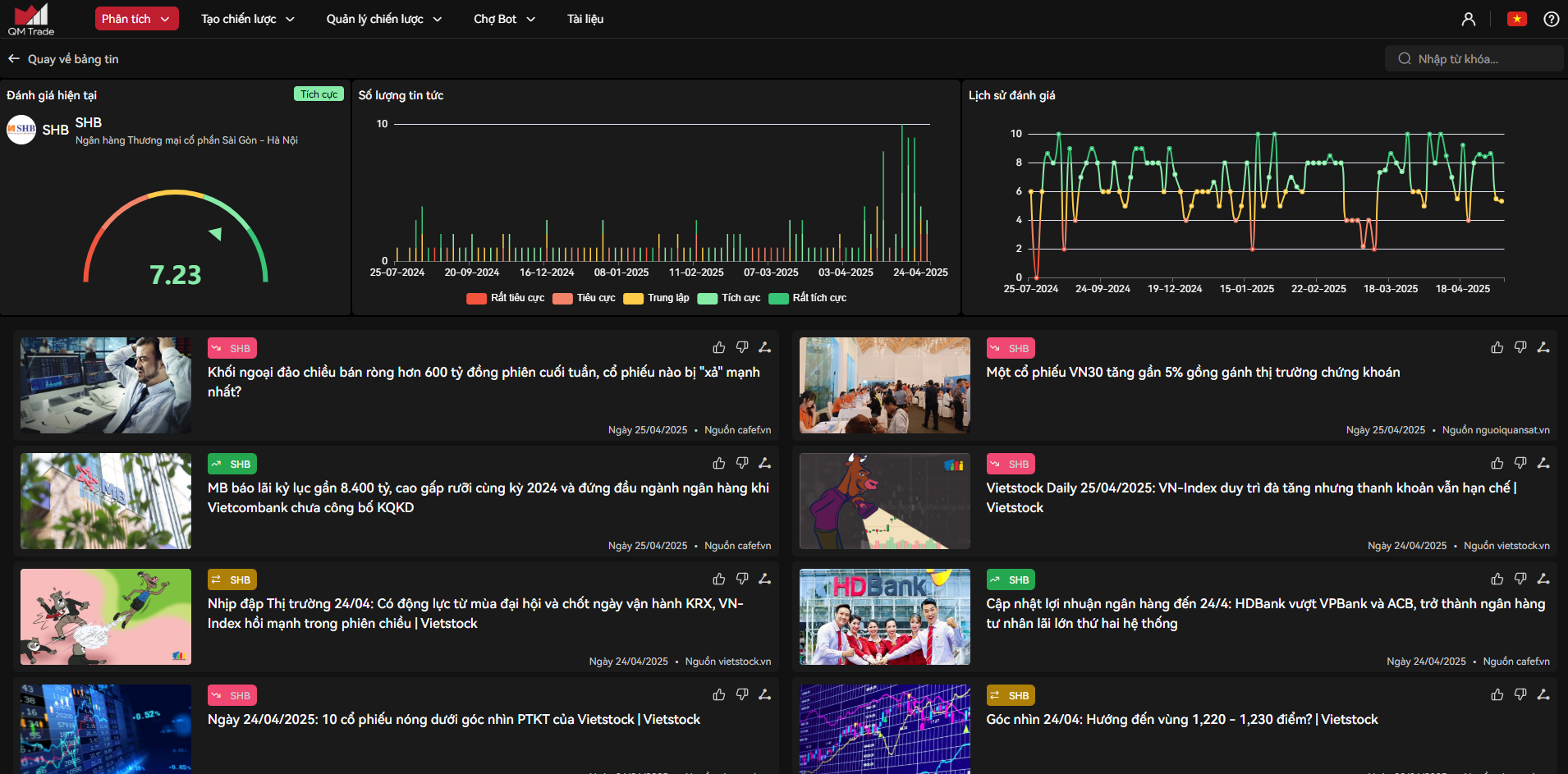Click the SHB bank logo icon

point(21,130)
